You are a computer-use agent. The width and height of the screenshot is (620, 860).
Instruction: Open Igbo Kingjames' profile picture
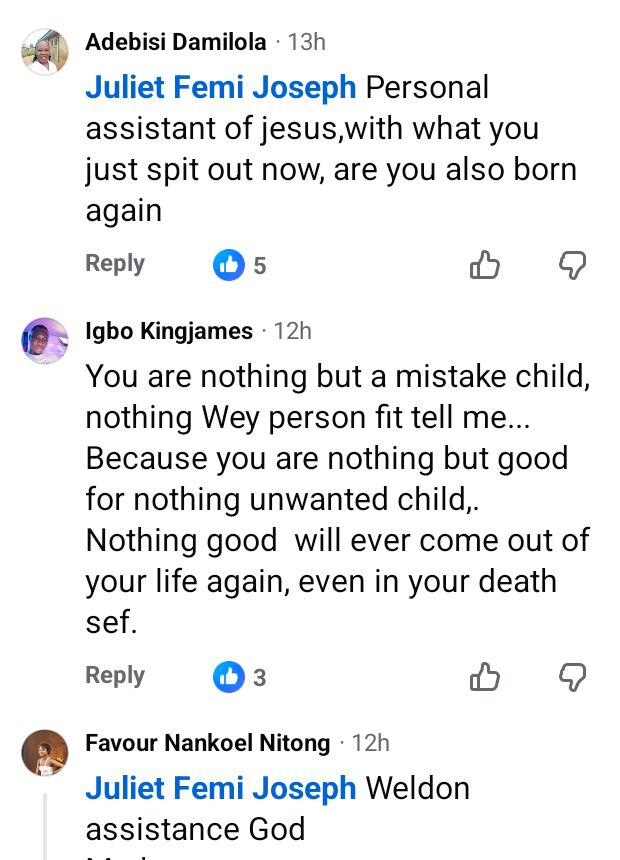(x=45, y=341)
